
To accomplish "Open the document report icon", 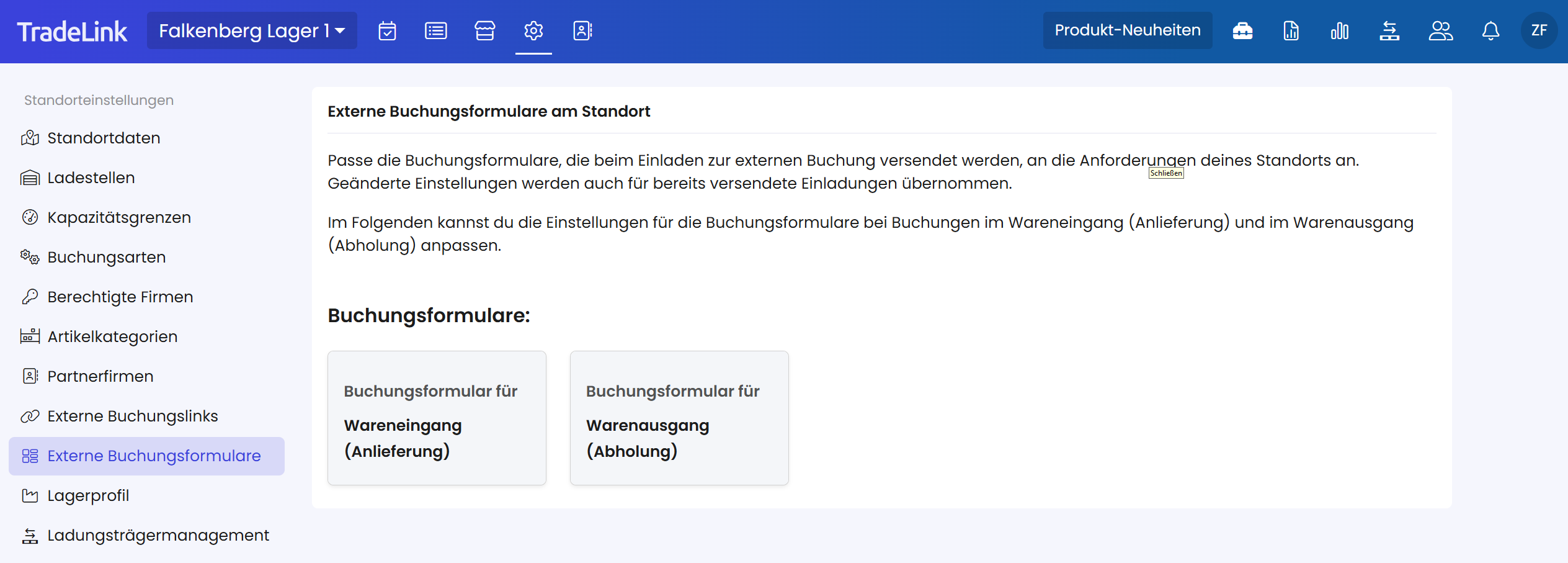I will [x=1291, y=30].
